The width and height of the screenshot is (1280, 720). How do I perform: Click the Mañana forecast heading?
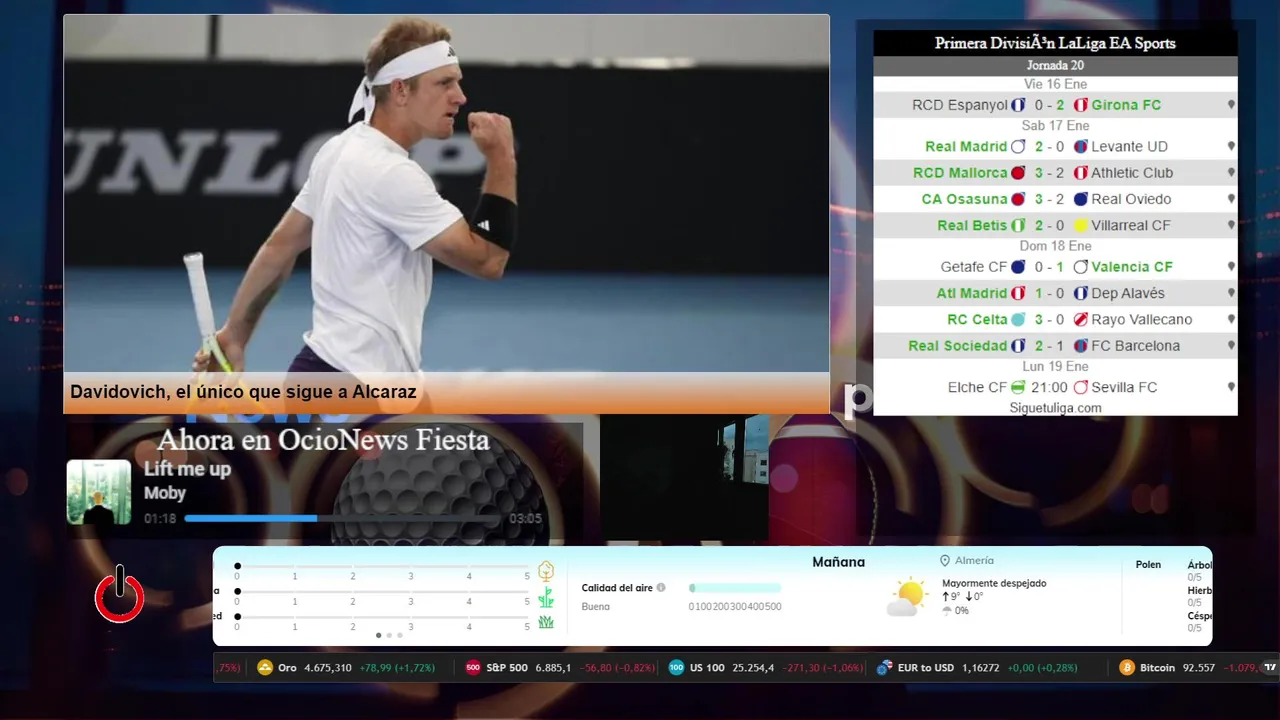coord(838,562)
